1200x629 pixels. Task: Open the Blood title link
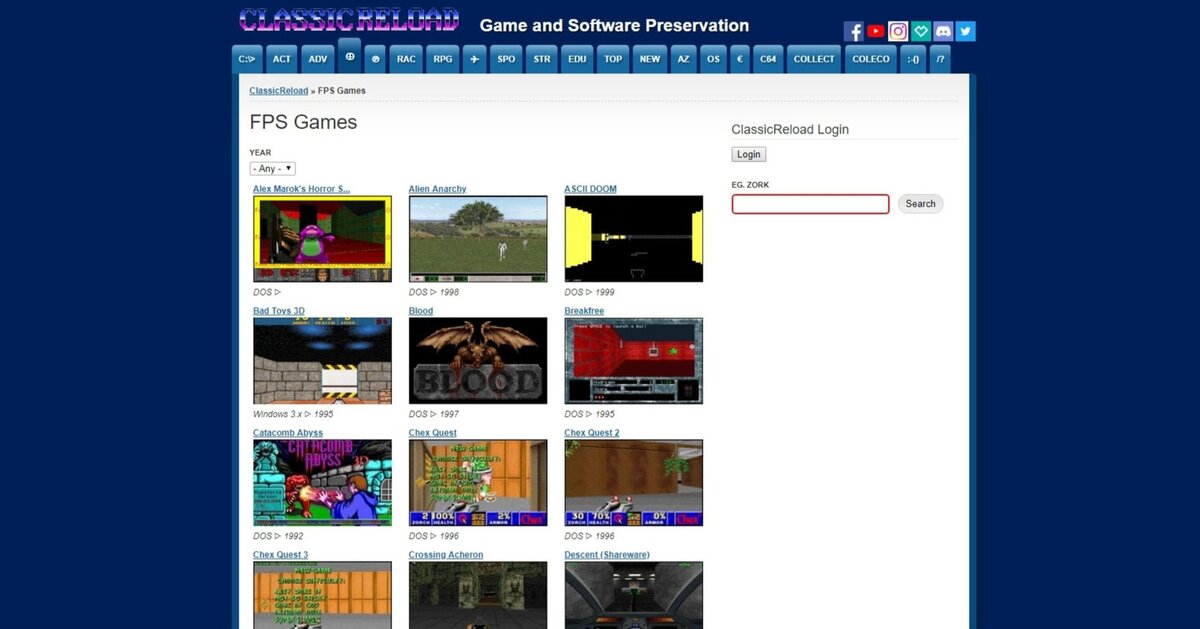421,311
